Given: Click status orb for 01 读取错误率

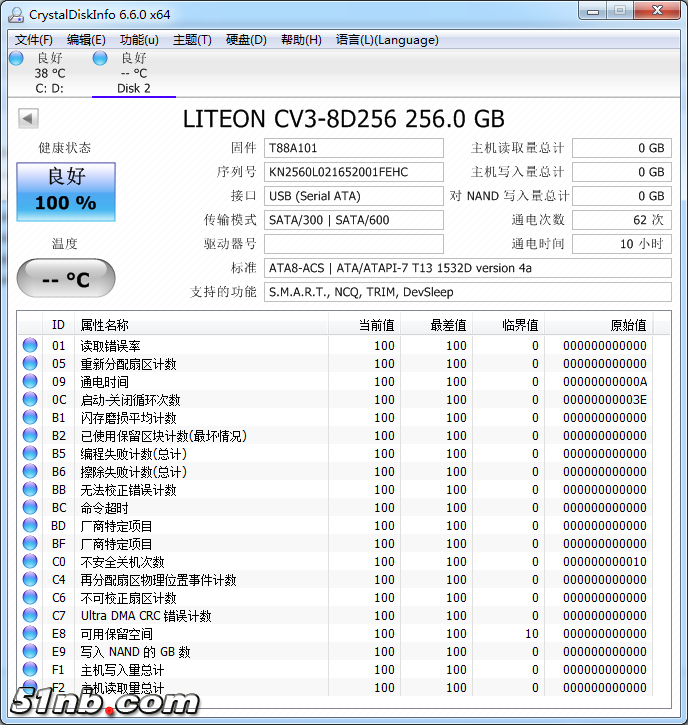Looking at the screenshot, I should click(x=30, y=346).
